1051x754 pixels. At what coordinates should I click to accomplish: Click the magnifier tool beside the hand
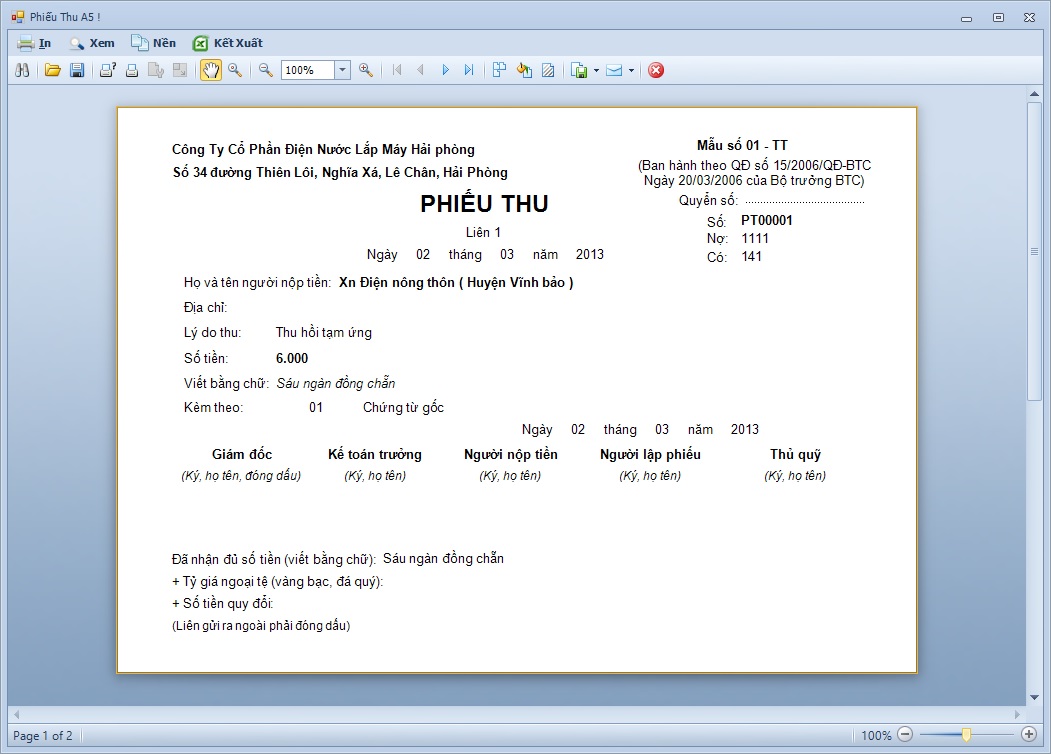(x=235, y=70)
